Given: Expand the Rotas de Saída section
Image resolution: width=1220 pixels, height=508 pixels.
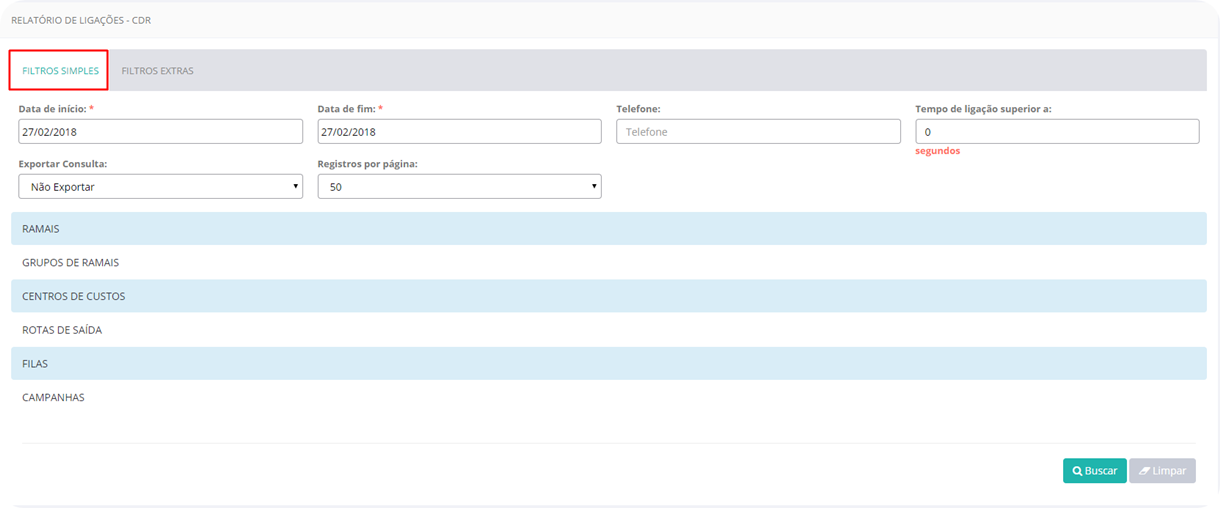Looking at the screenshot, I should click(x=62, y=330).
